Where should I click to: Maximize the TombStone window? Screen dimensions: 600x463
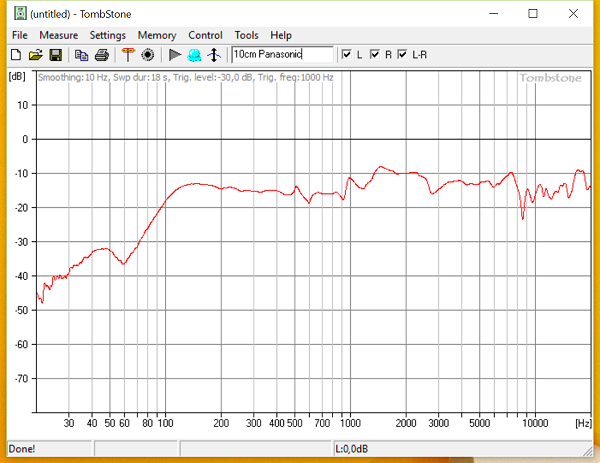click(x=533, y=14)
